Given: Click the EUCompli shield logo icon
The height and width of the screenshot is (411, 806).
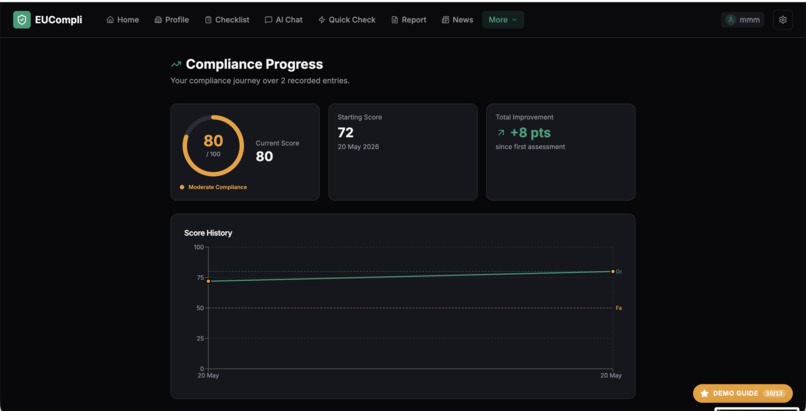Looking at the screenshot, I should [22, 20].
